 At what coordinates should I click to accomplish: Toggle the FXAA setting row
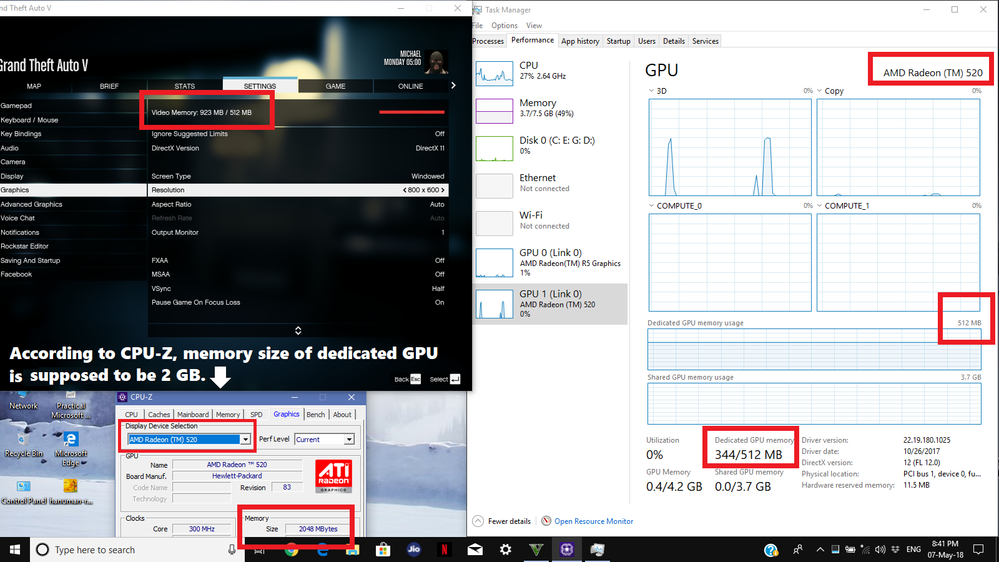(x=298, y=260)
